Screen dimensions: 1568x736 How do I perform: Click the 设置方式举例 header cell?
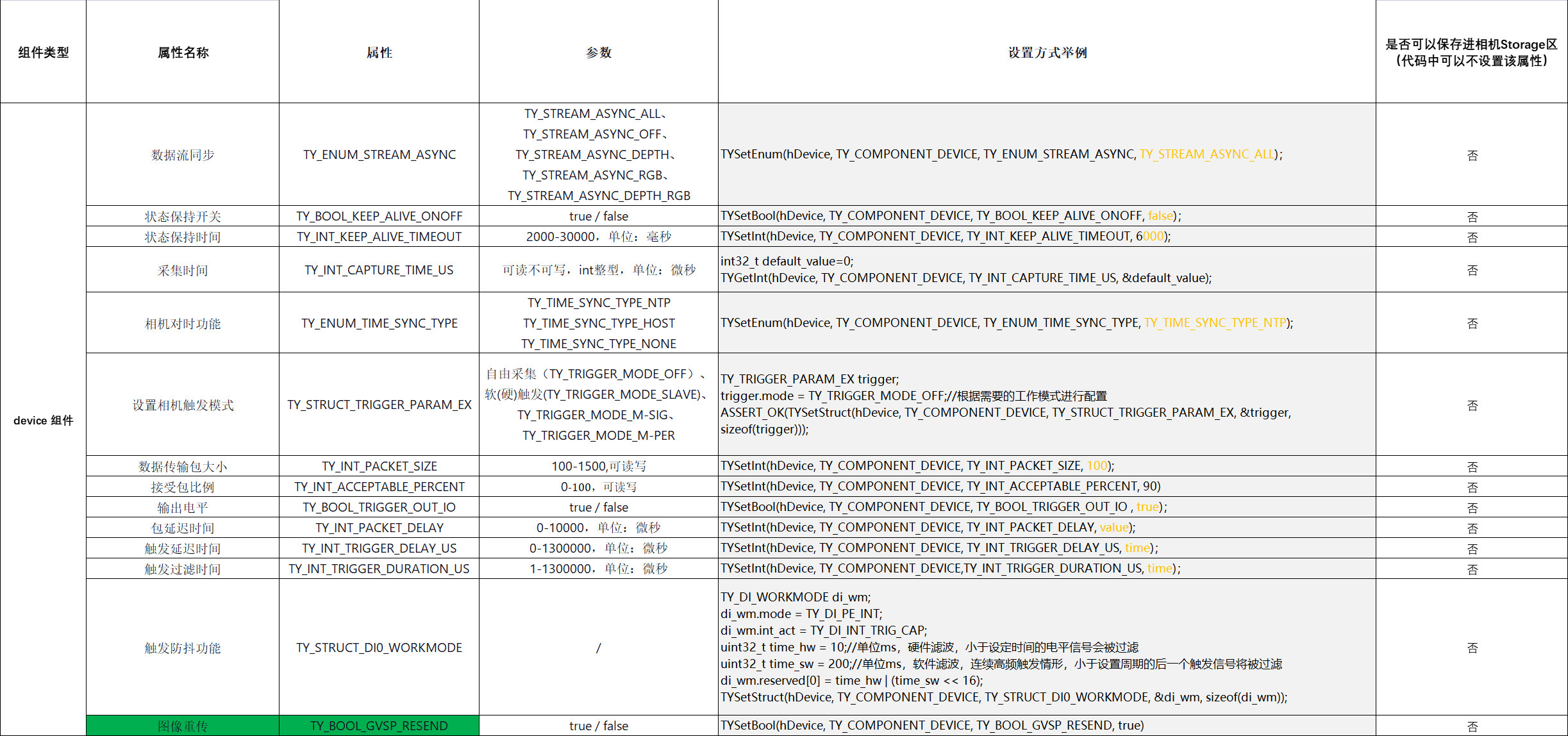[1047, 53]
